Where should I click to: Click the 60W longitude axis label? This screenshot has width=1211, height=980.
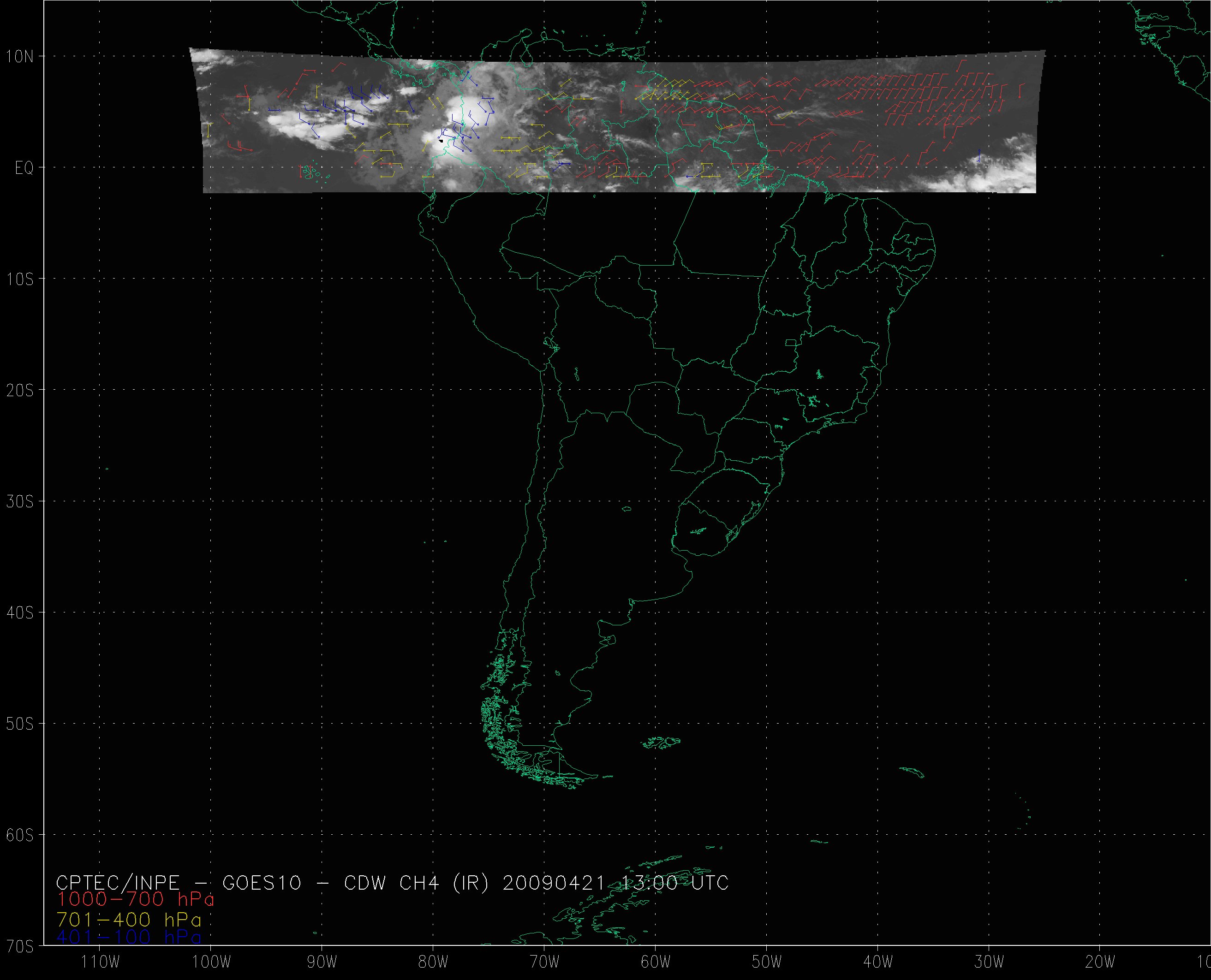656,962
